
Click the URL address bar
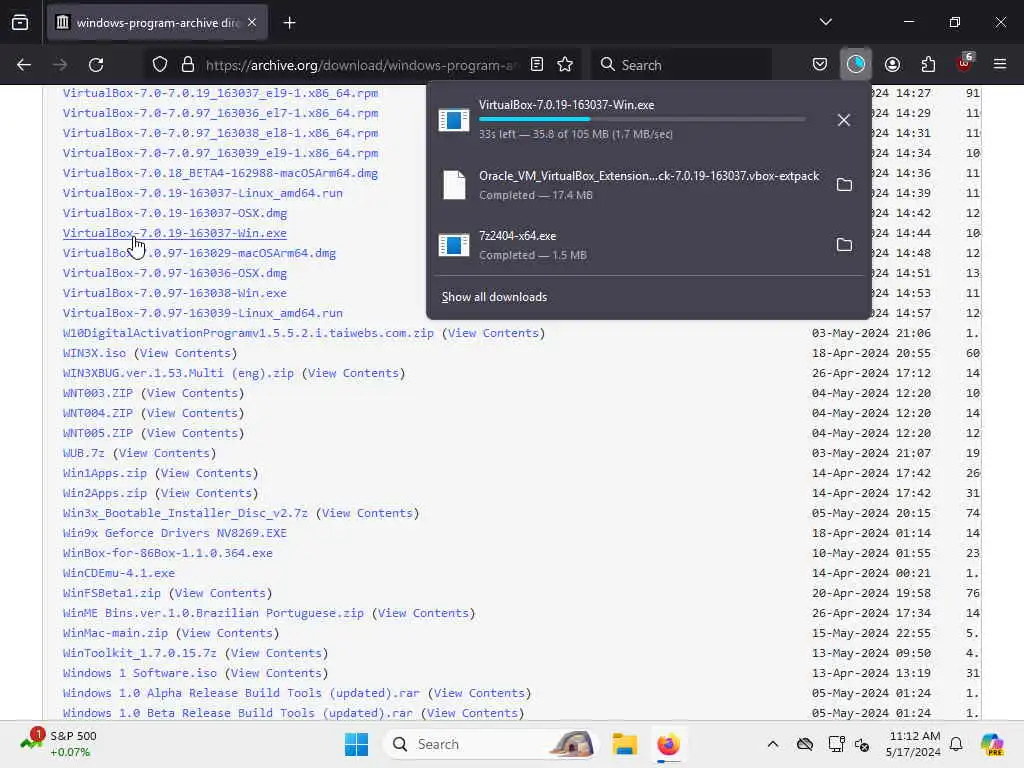coord(360,65)
